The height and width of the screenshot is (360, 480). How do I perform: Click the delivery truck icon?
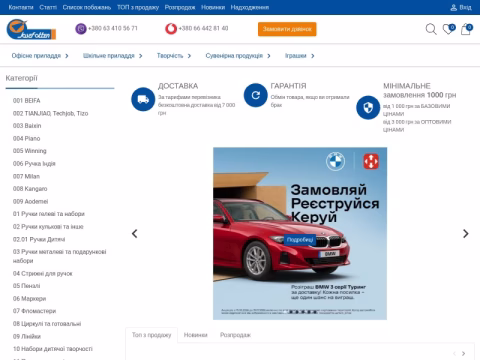point(143,99)
